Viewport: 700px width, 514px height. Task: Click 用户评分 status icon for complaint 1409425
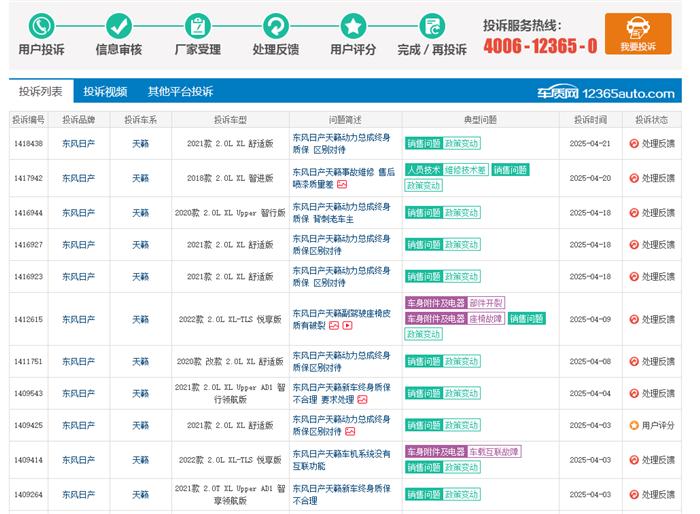click(634, 425)
